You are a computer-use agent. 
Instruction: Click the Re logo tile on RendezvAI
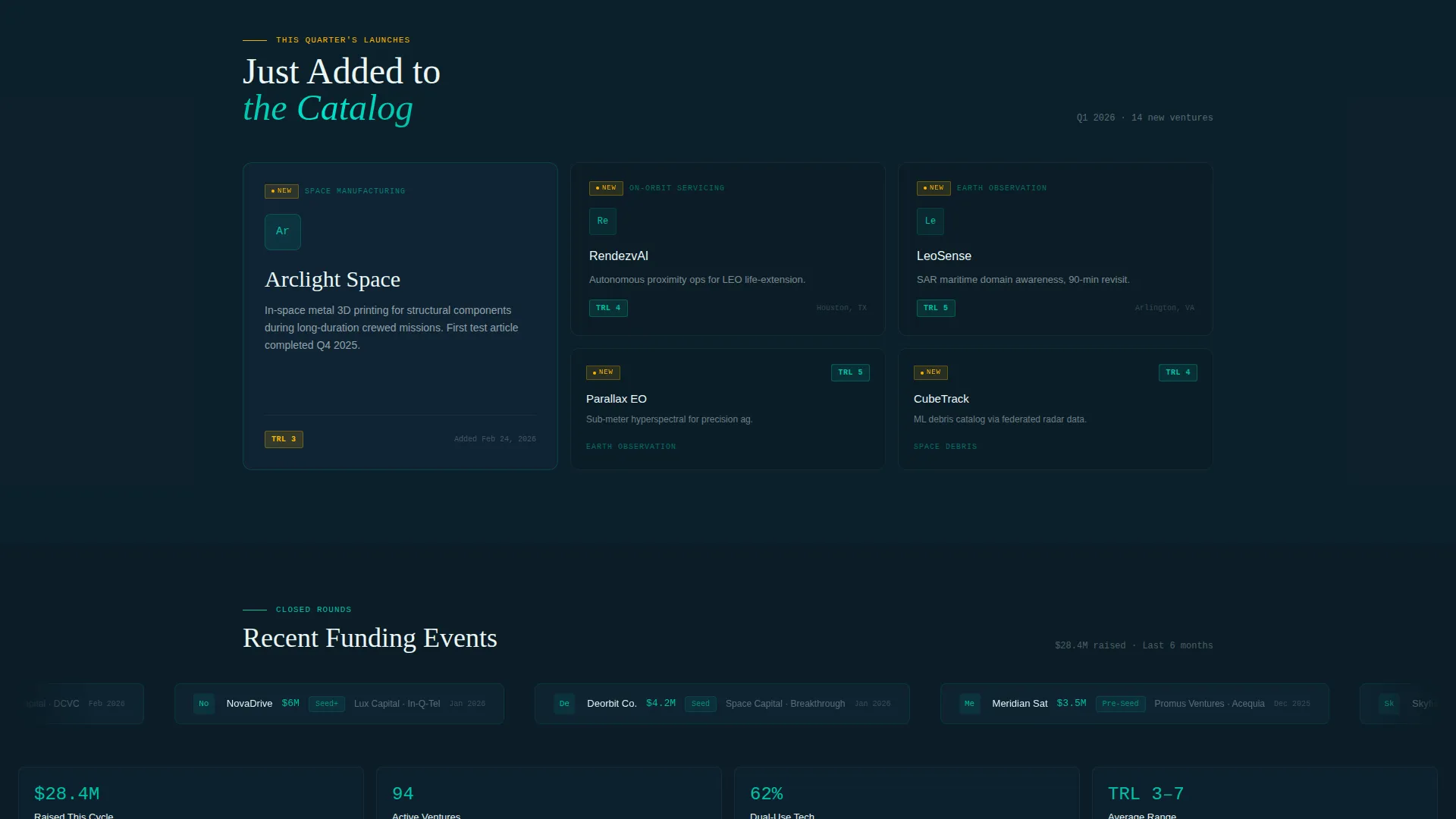point(603,221)
